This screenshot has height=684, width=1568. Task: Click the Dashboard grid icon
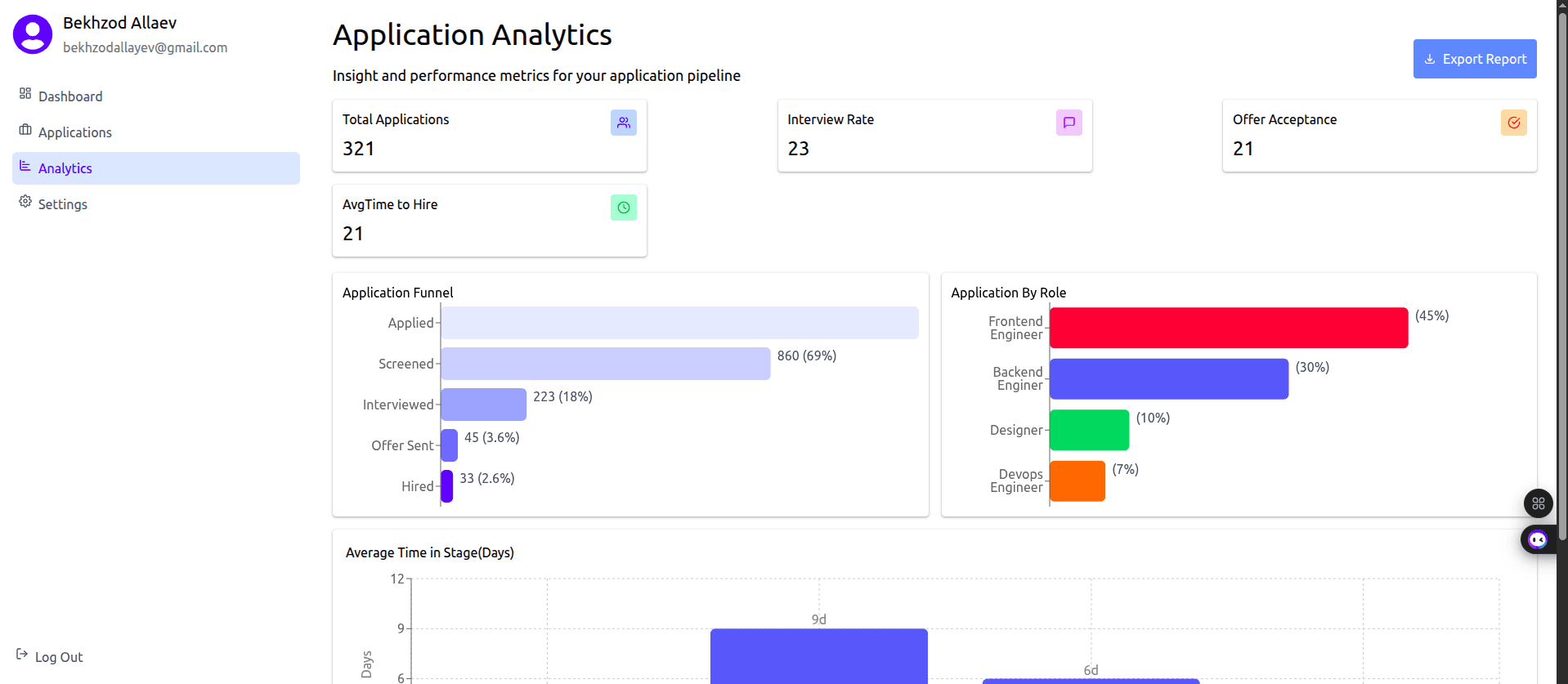(25, 94)
